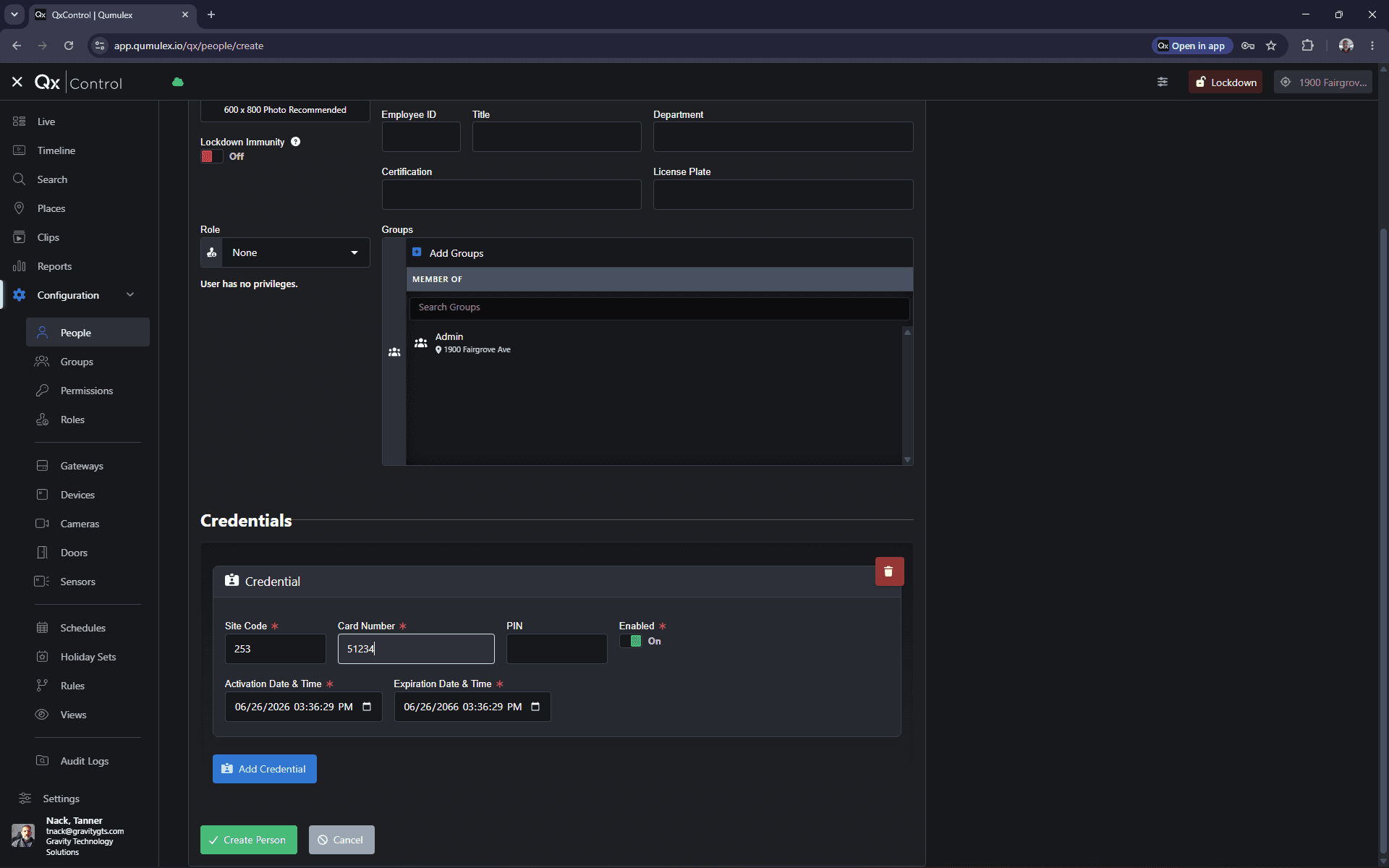Viewport: 1389px width, 868px height.
Task: Click the Lockdown Immunity help icon
Action: coord(295,142)
